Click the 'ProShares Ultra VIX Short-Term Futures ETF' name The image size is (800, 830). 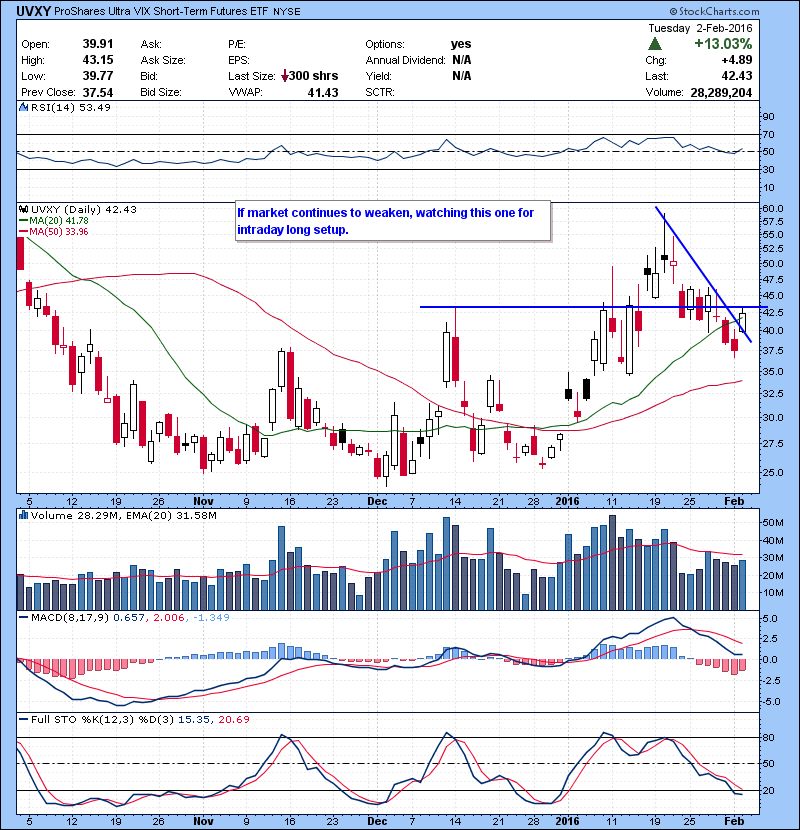click(161, 11)
